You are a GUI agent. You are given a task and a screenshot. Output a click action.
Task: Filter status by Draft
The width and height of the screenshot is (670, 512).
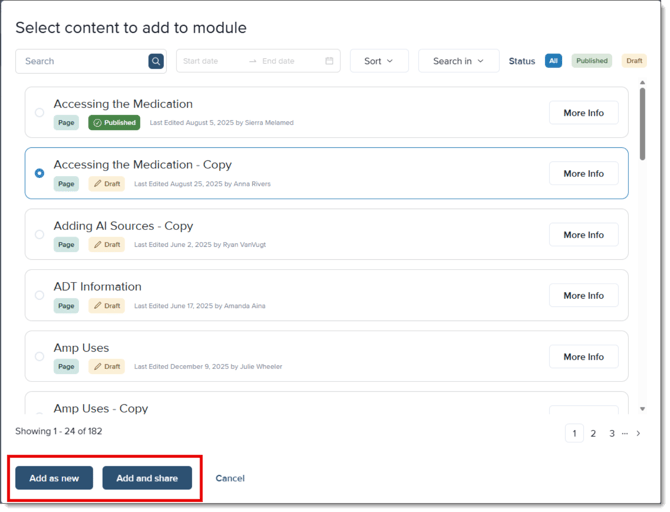[x=634, y=61]
